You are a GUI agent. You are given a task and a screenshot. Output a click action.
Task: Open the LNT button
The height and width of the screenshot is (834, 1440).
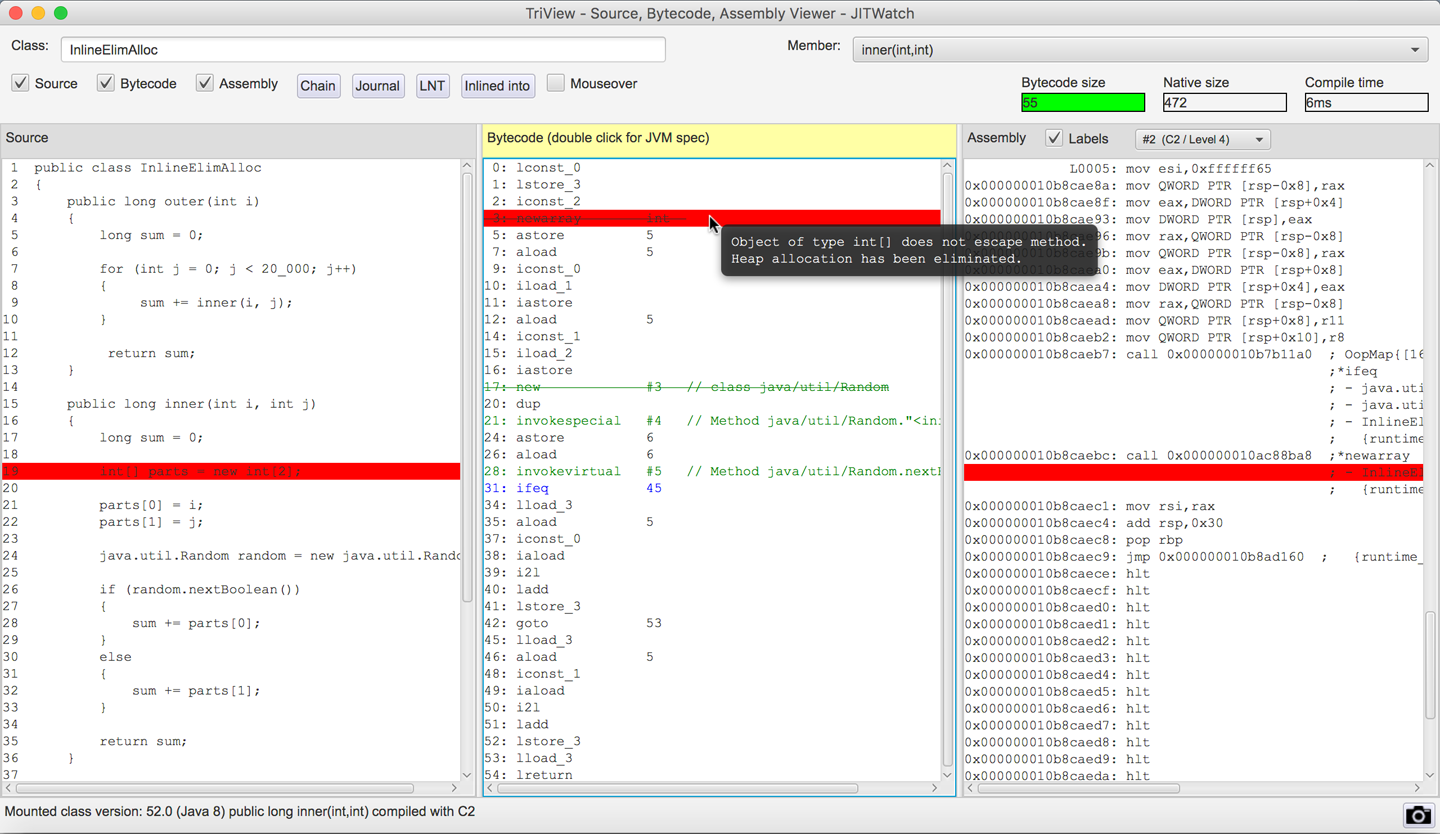(x=432, y=86)
